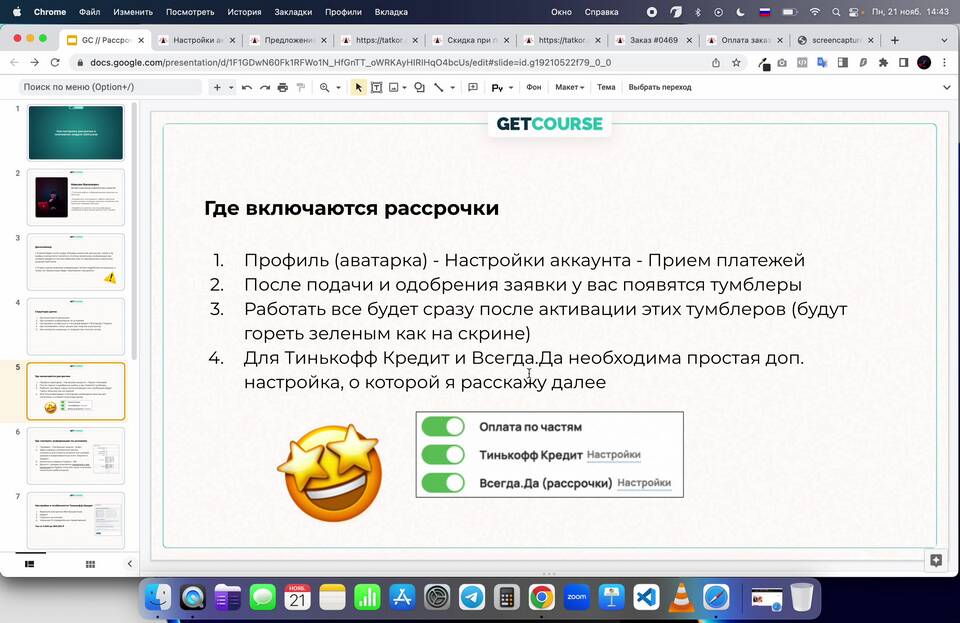Select the line drawing tool
Viewport: 960px width, 623px height.
point(439,88)
